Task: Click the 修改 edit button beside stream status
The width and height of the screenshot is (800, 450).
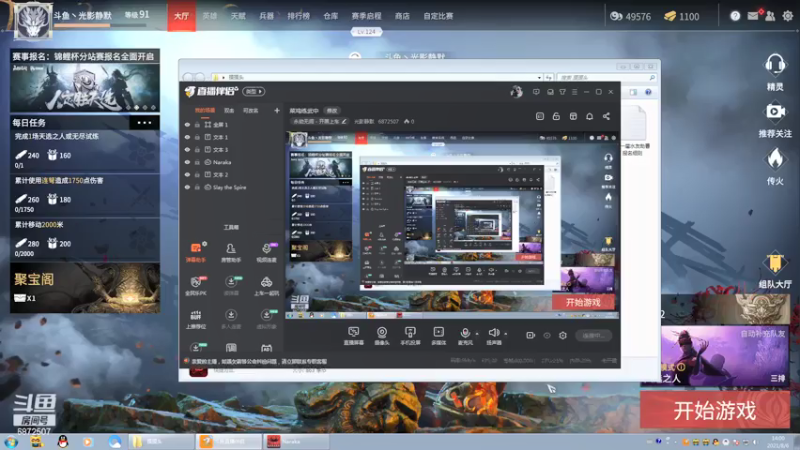Action: pyautogui.click(x=332, y=110)
